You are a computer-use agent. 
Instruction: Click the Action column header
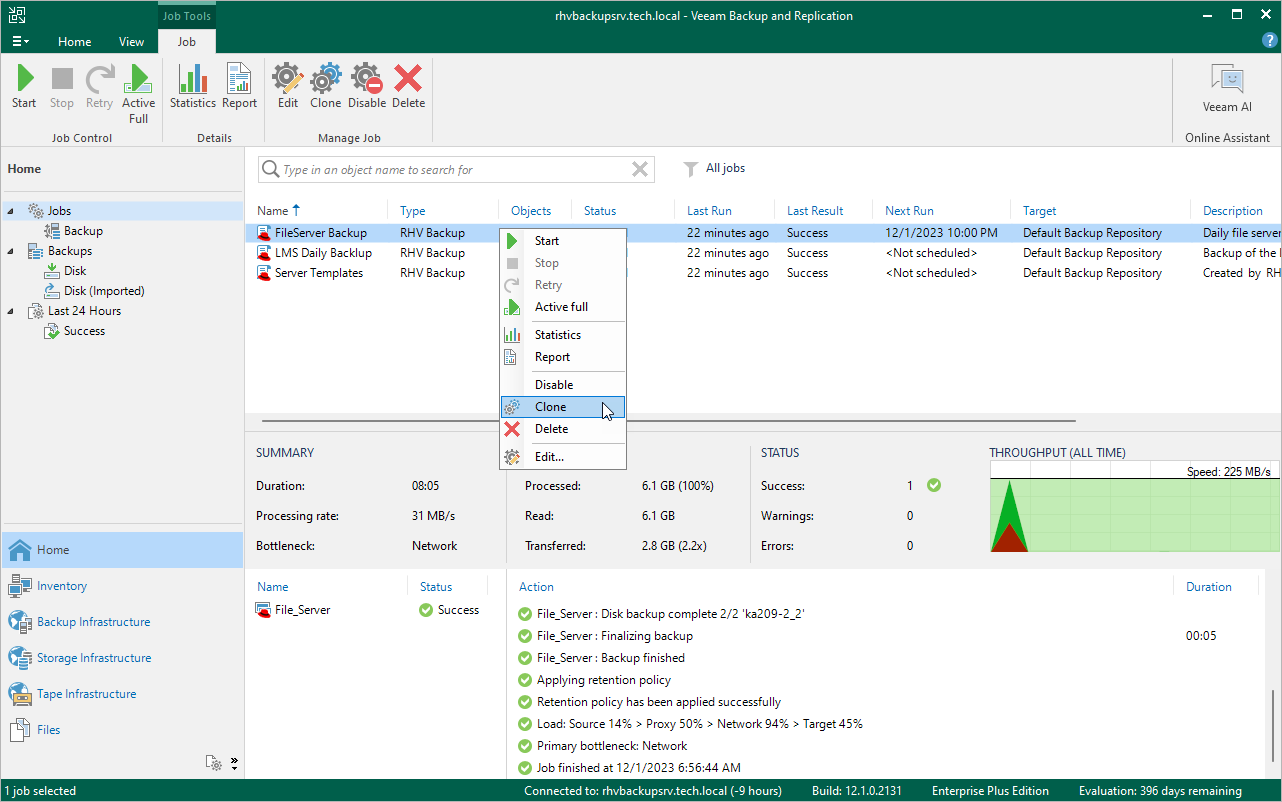pyautogui.click(x=536, y=587)
